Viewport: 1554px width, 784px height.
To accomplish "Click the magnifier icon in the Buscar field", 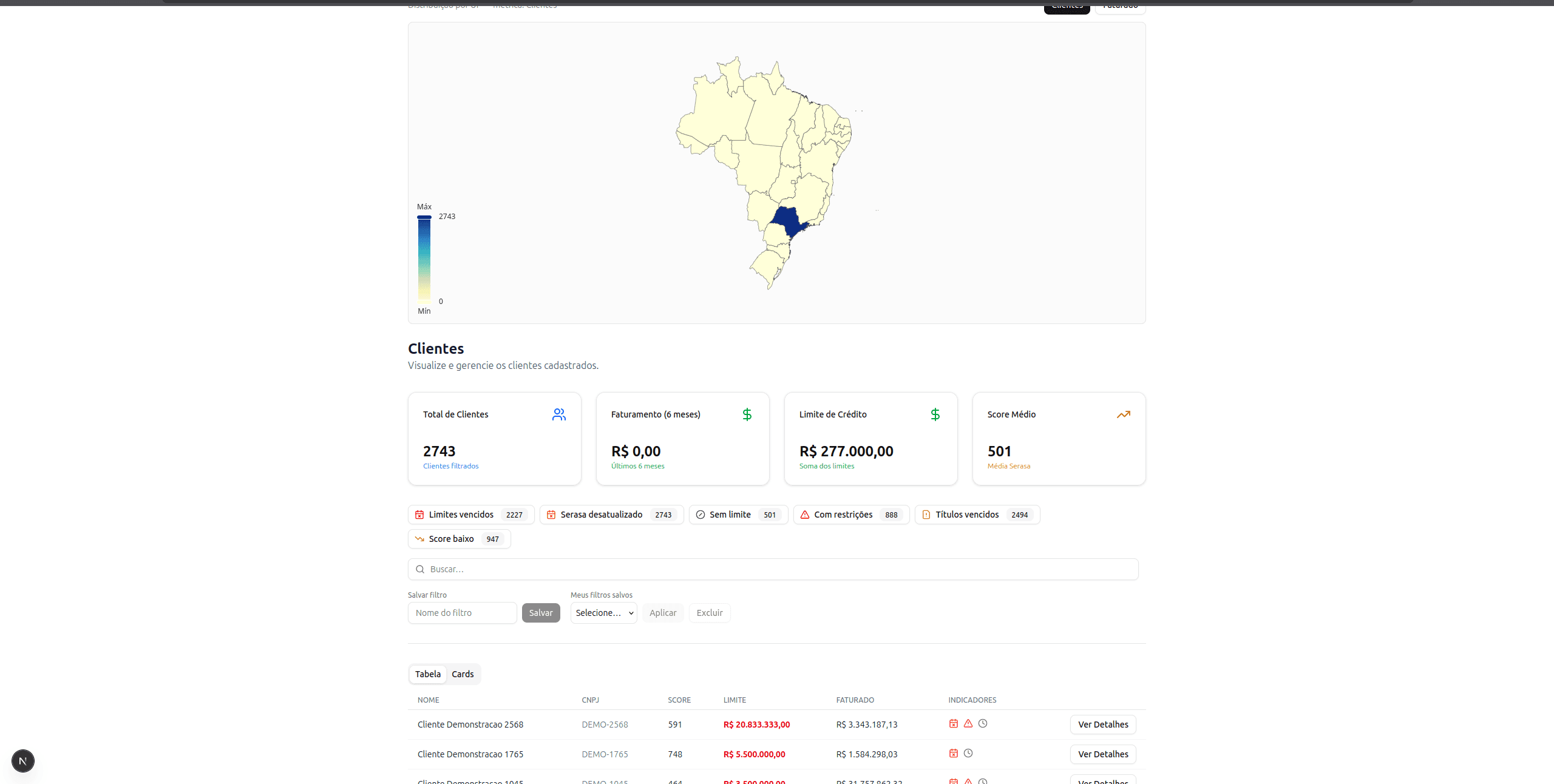I will tap(420, 569).
